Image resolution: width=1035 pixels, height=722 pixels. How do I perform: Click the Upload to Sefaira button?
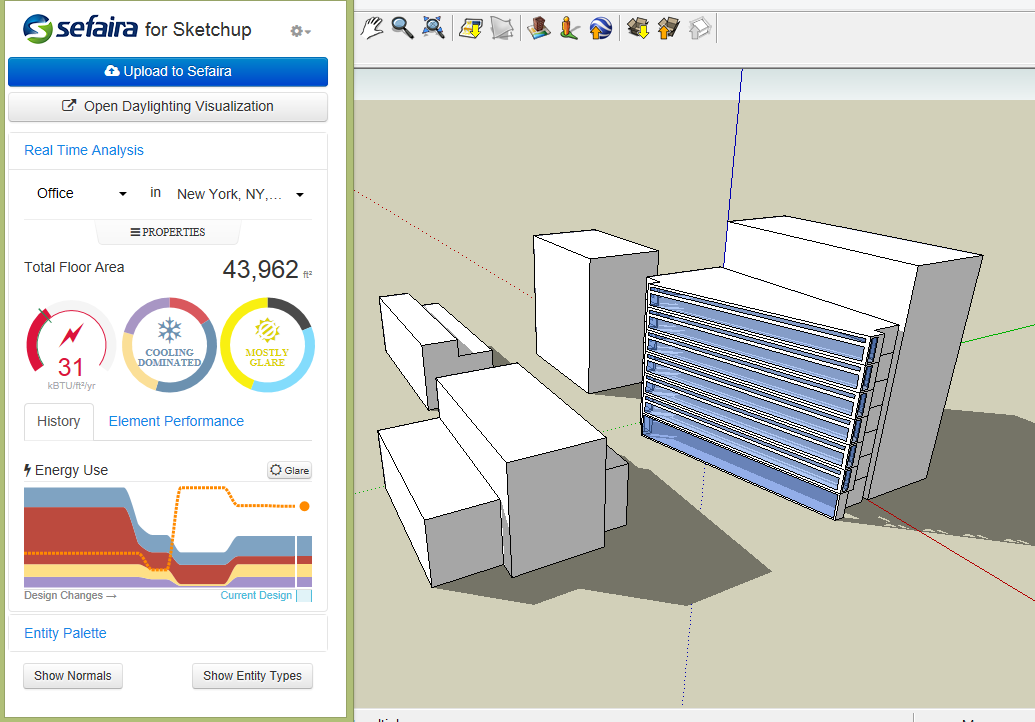[x=167, y=71]
